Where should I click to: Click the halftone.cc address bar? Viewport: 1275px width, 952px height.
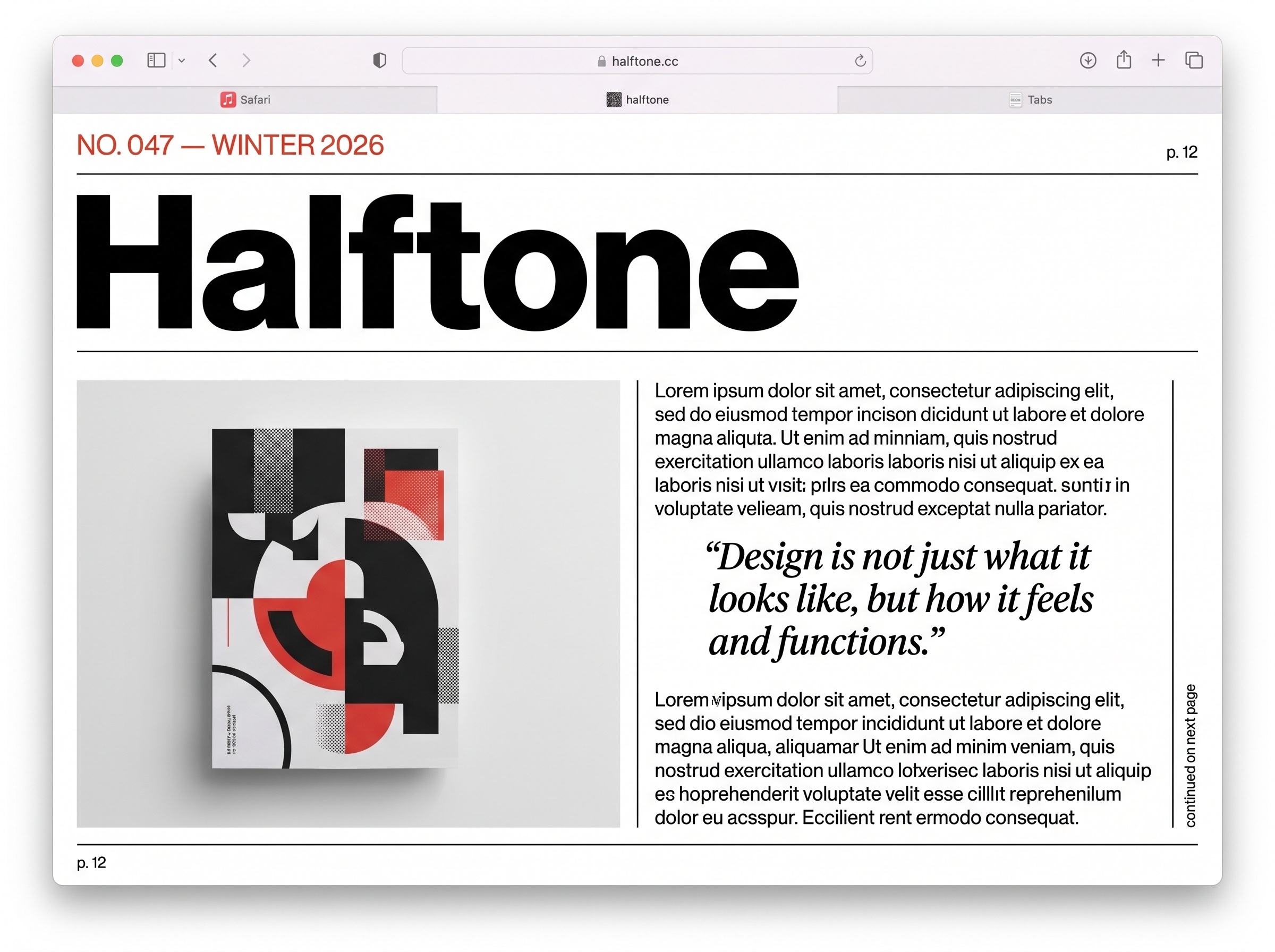tap(636, 61)
